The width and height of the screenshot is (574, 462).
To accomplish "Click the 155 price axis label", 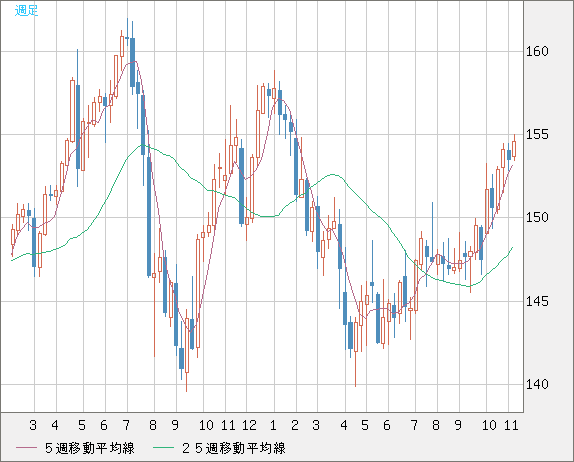I will point(537,134).
